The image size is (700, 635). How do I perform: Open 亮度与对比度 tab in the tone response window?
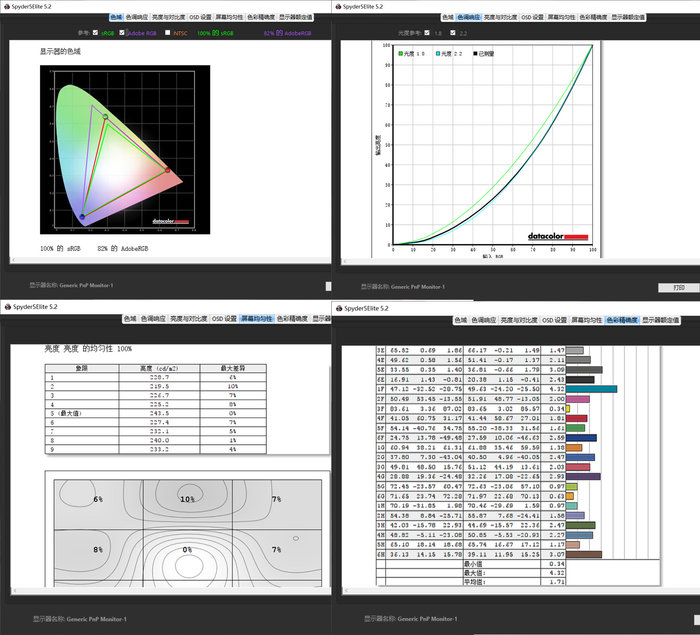point(500,17)
